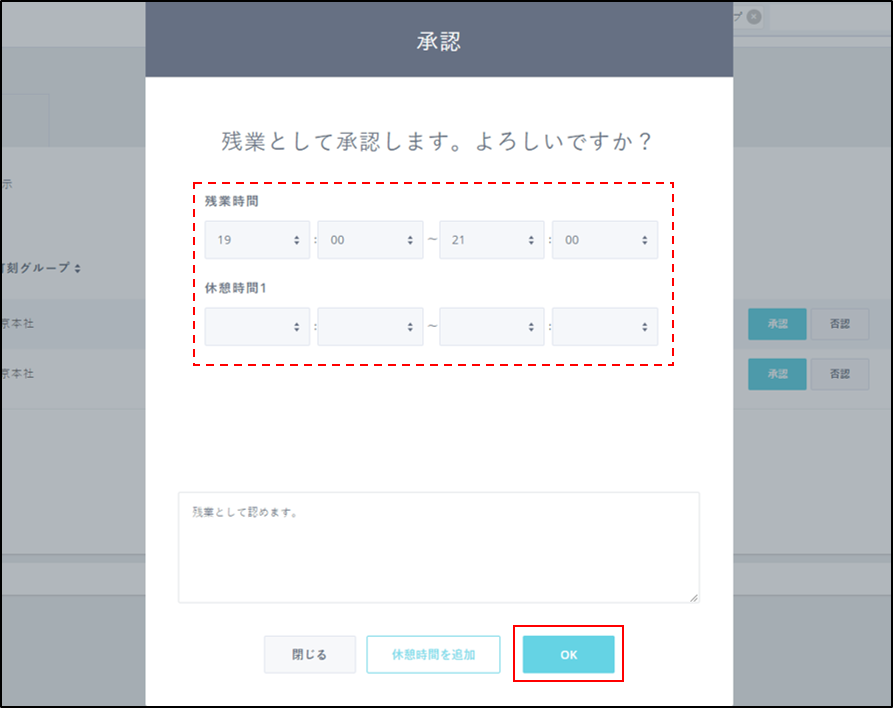Click the 承認 dialog title bar
The image size is (893, 708).
click(x=438, y=41)
